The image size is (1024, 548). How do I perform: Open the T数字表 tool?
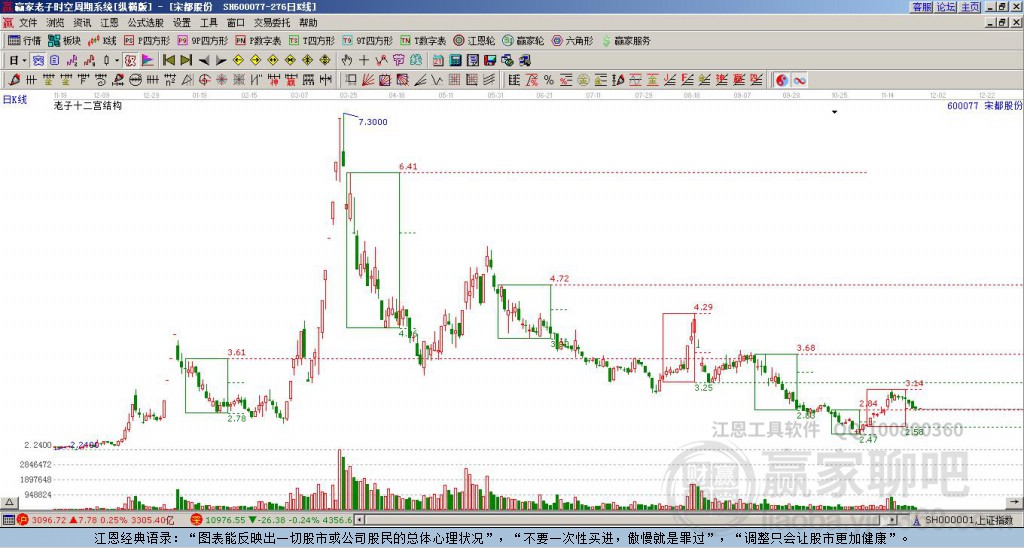tap(423, 40)
